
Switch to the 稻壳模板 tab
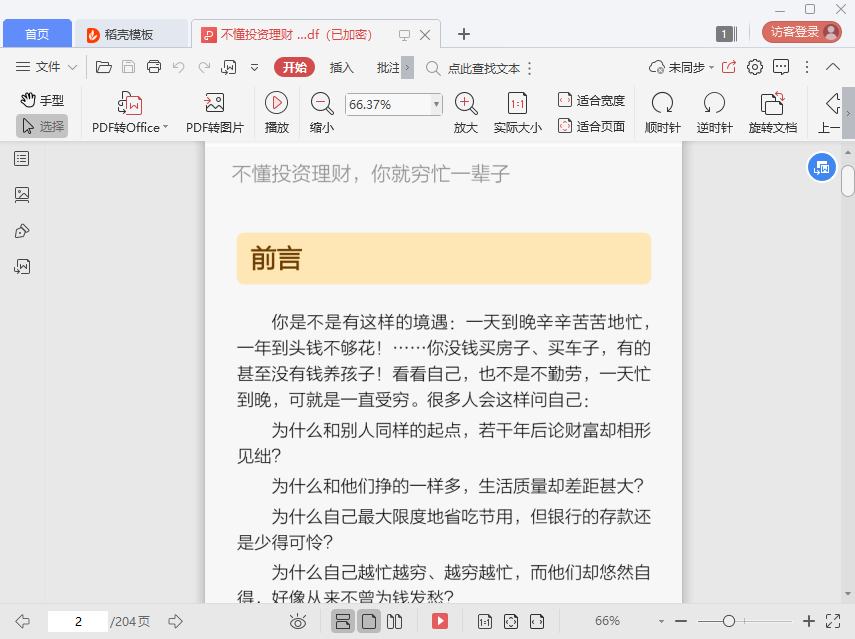[131, 34]
